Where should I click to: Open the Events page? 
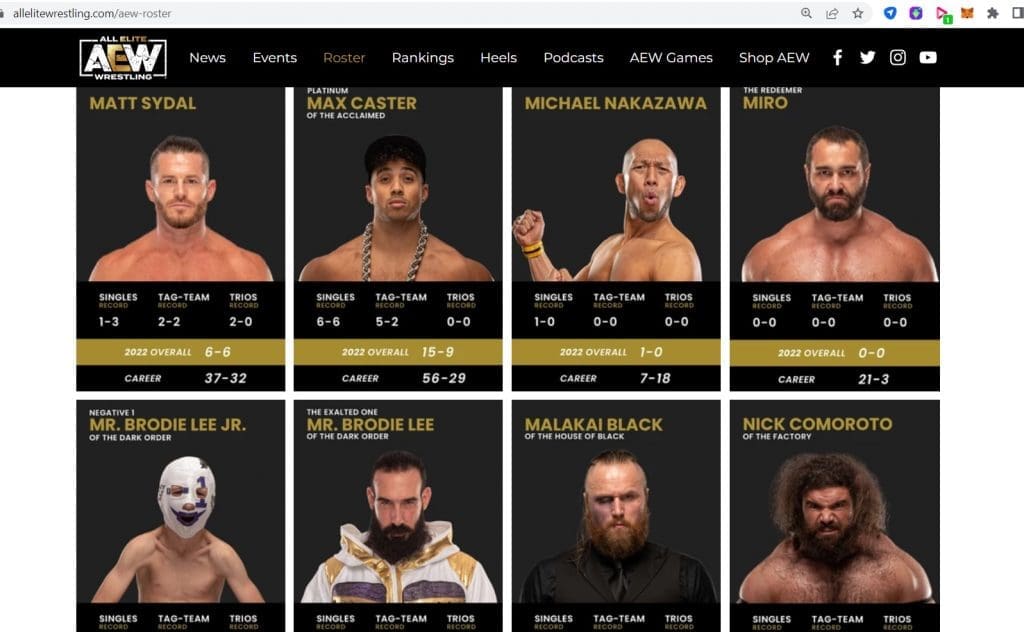coord(275,57)
